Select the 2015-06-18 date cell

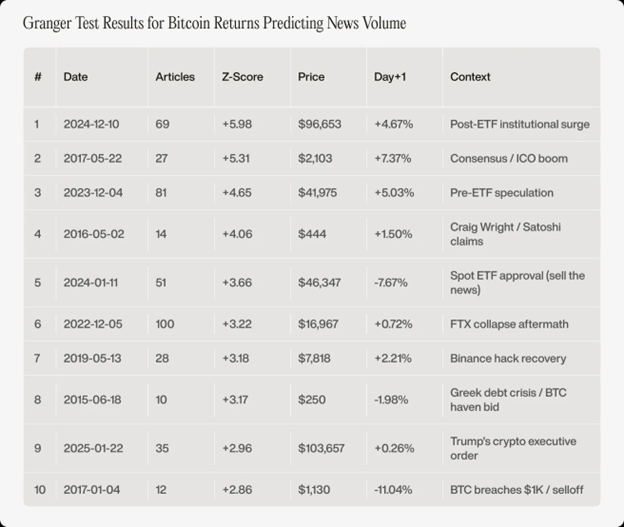tap(91, 400)
